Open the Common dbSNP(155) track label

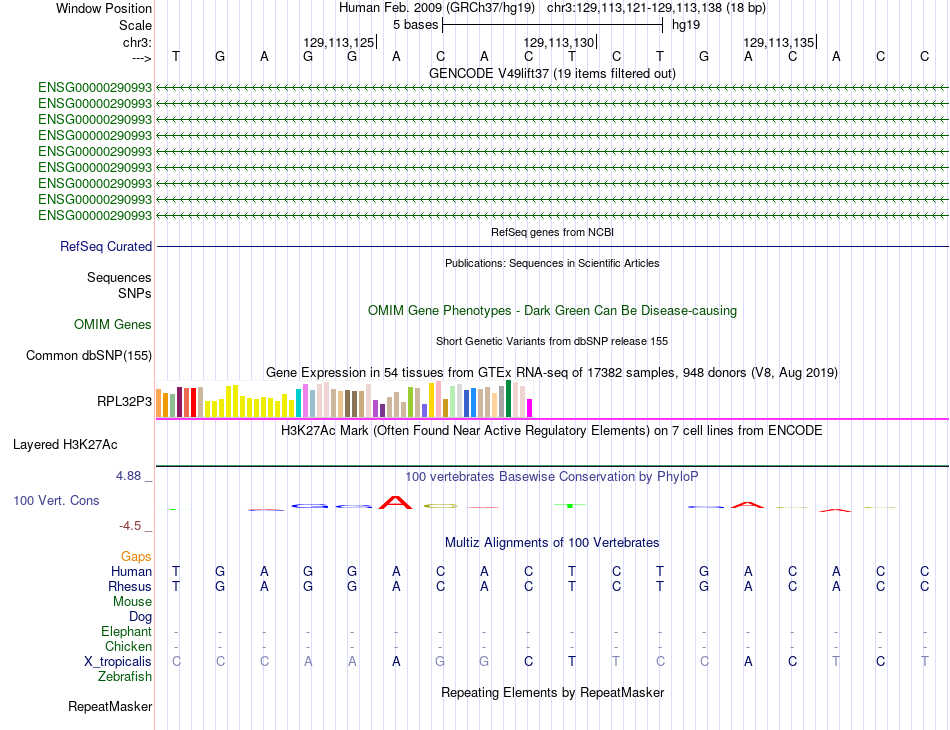[x=88, y=356]
